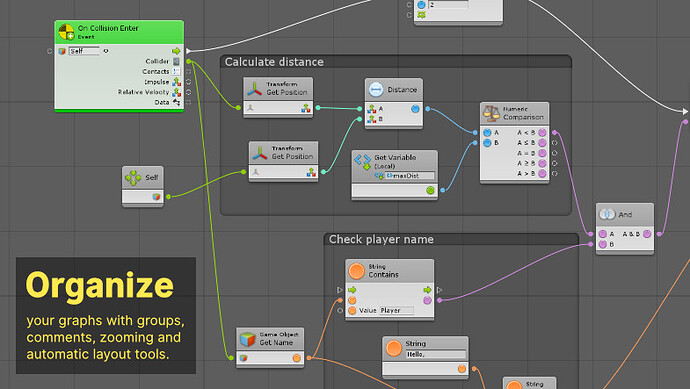Click the Transform icon on the Get Position node feeding Distance A
The height and width of the screenshot is (389, 690).
pos(254,88)
